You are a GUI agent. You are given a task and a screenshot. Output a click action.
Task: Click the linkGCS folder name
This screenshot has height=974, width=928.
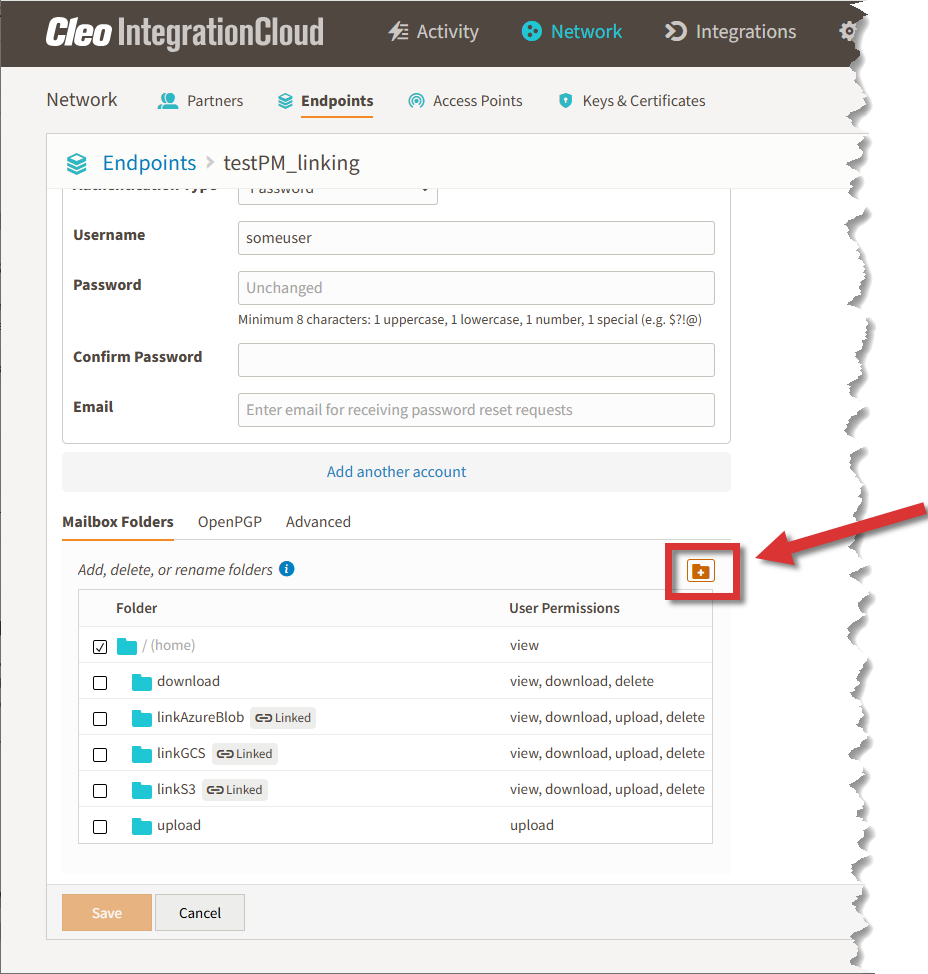181,753
